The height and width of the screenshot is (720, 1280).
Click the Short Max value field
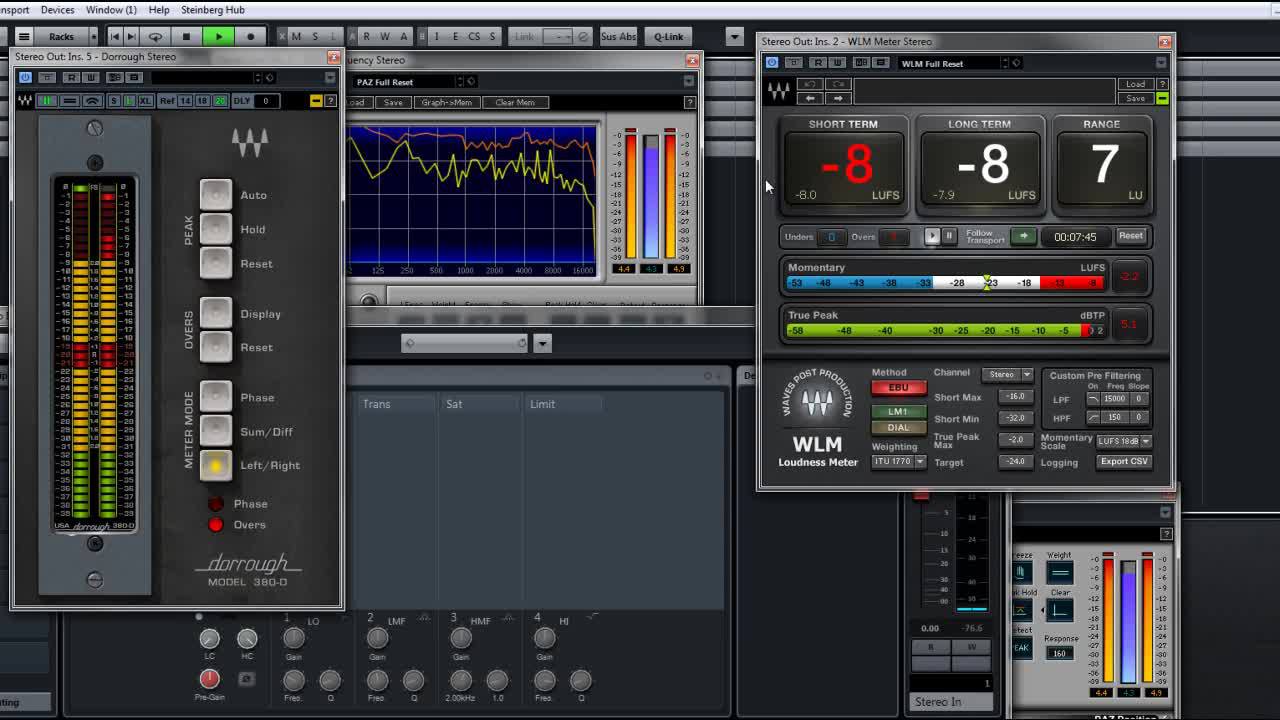coord(1016,397)
